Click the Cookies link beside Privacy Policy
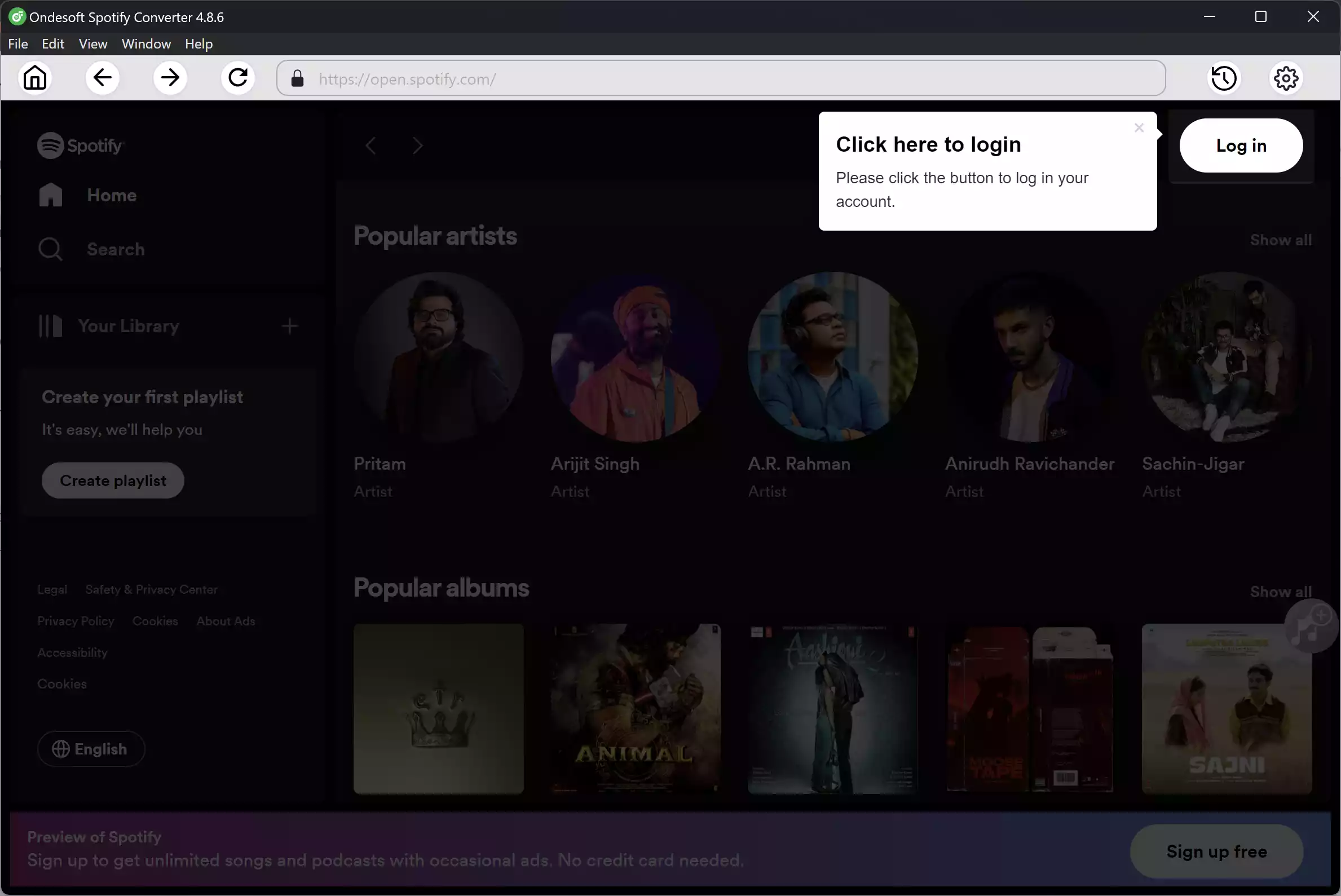 155,621
